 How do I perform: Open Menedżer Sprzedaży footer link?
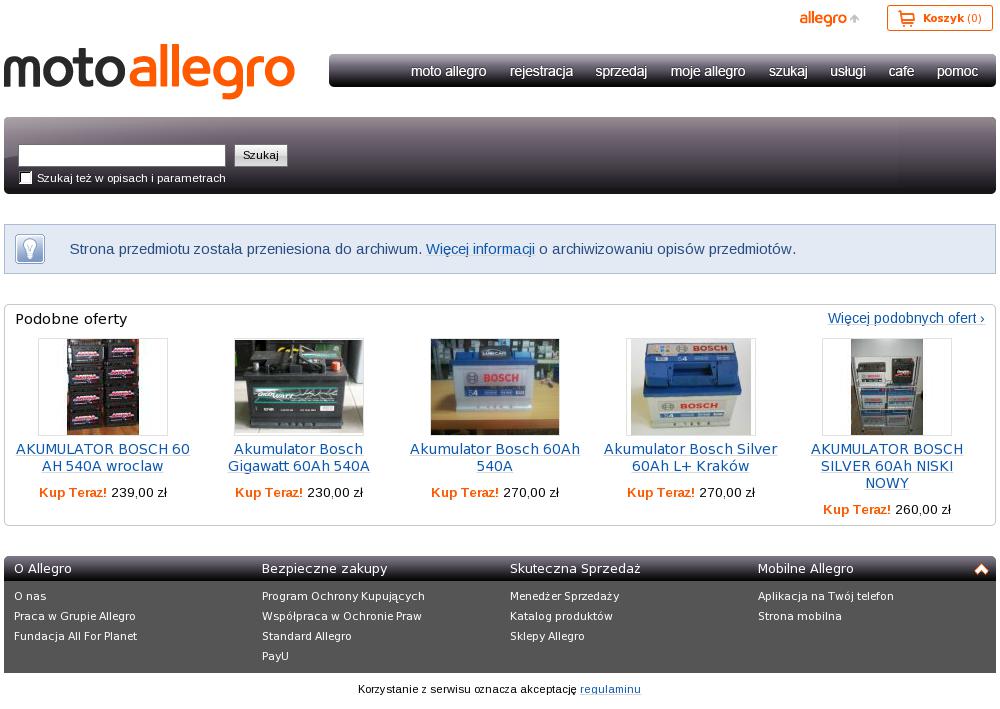point(564,596)
